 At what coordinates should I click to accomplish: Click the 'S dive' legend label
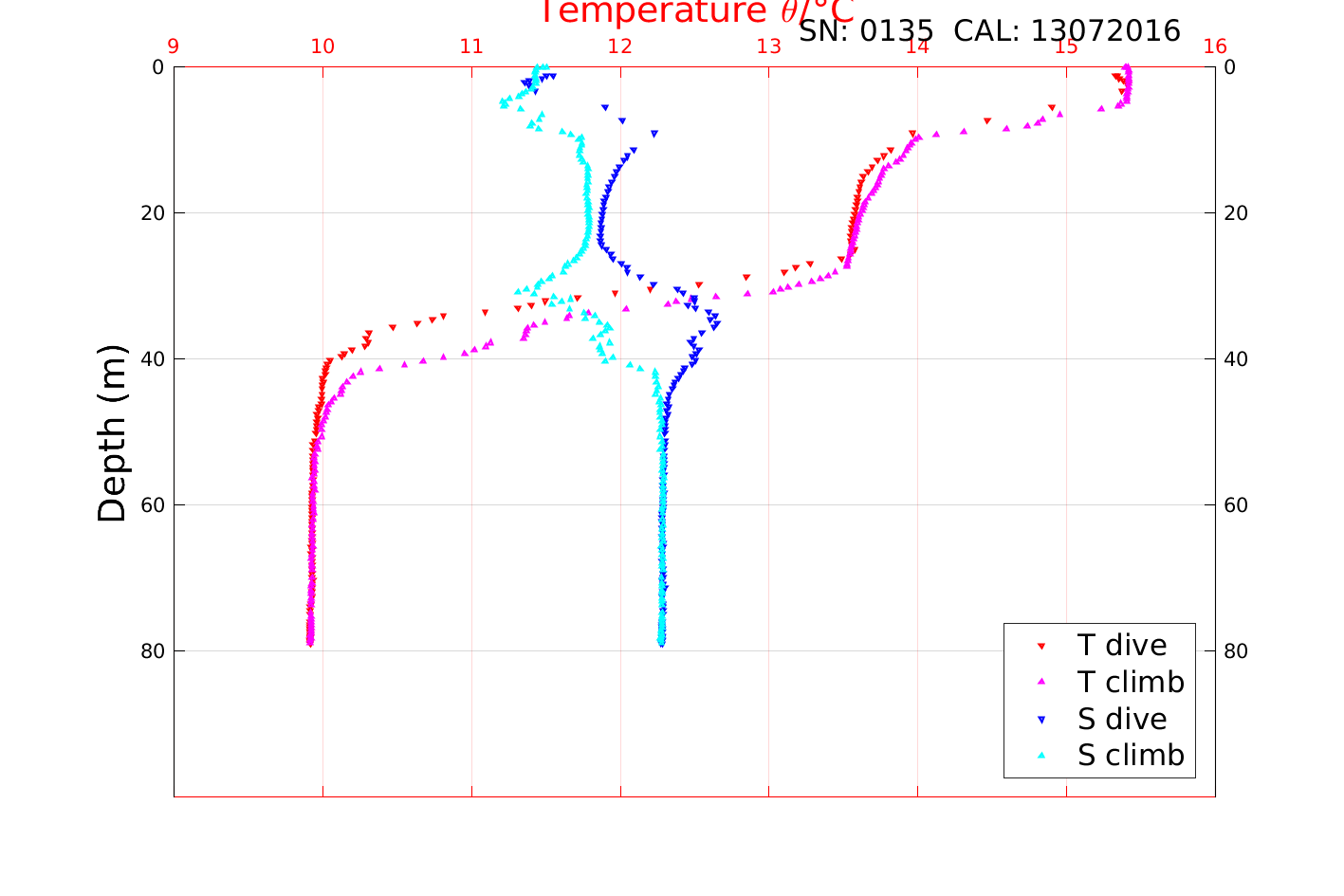[1122, 719]
